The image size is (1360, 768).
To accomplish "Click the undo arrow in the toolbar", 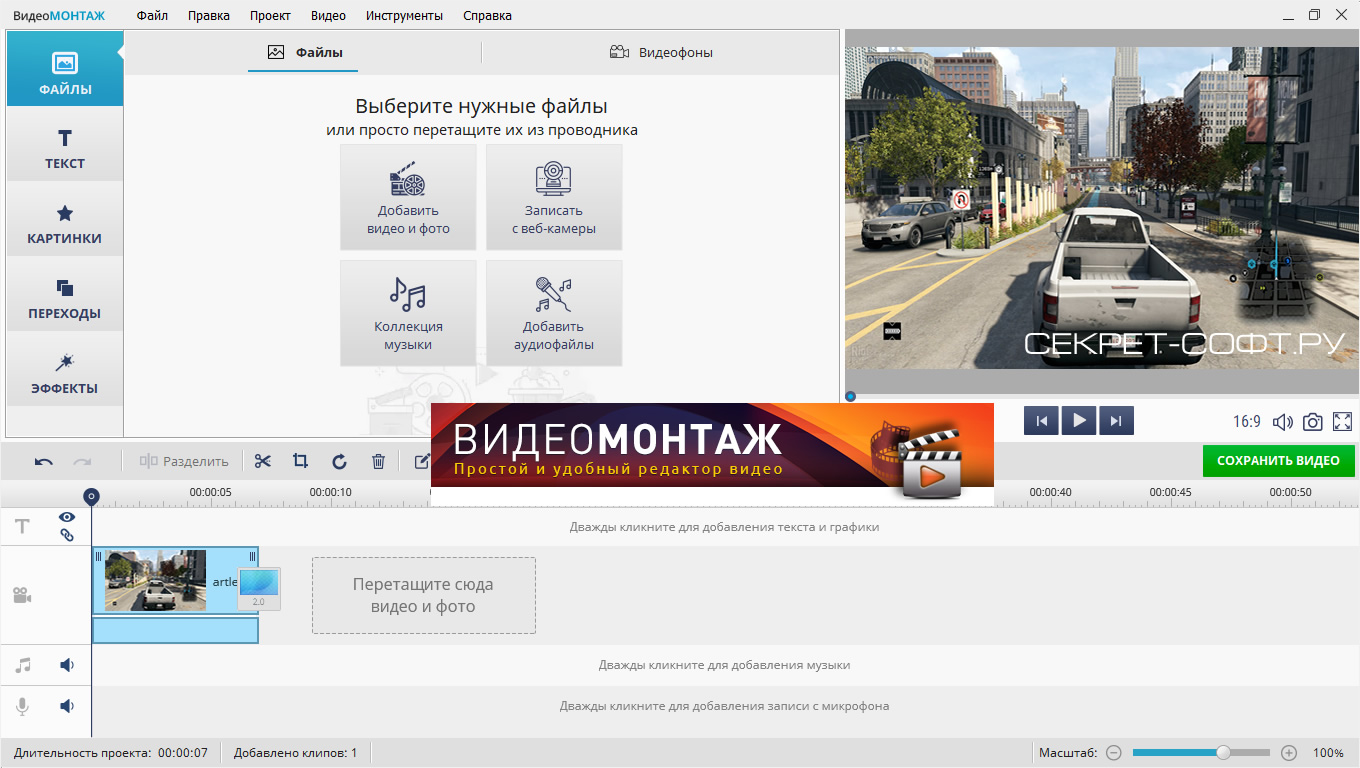I will [x=44, y=461].
